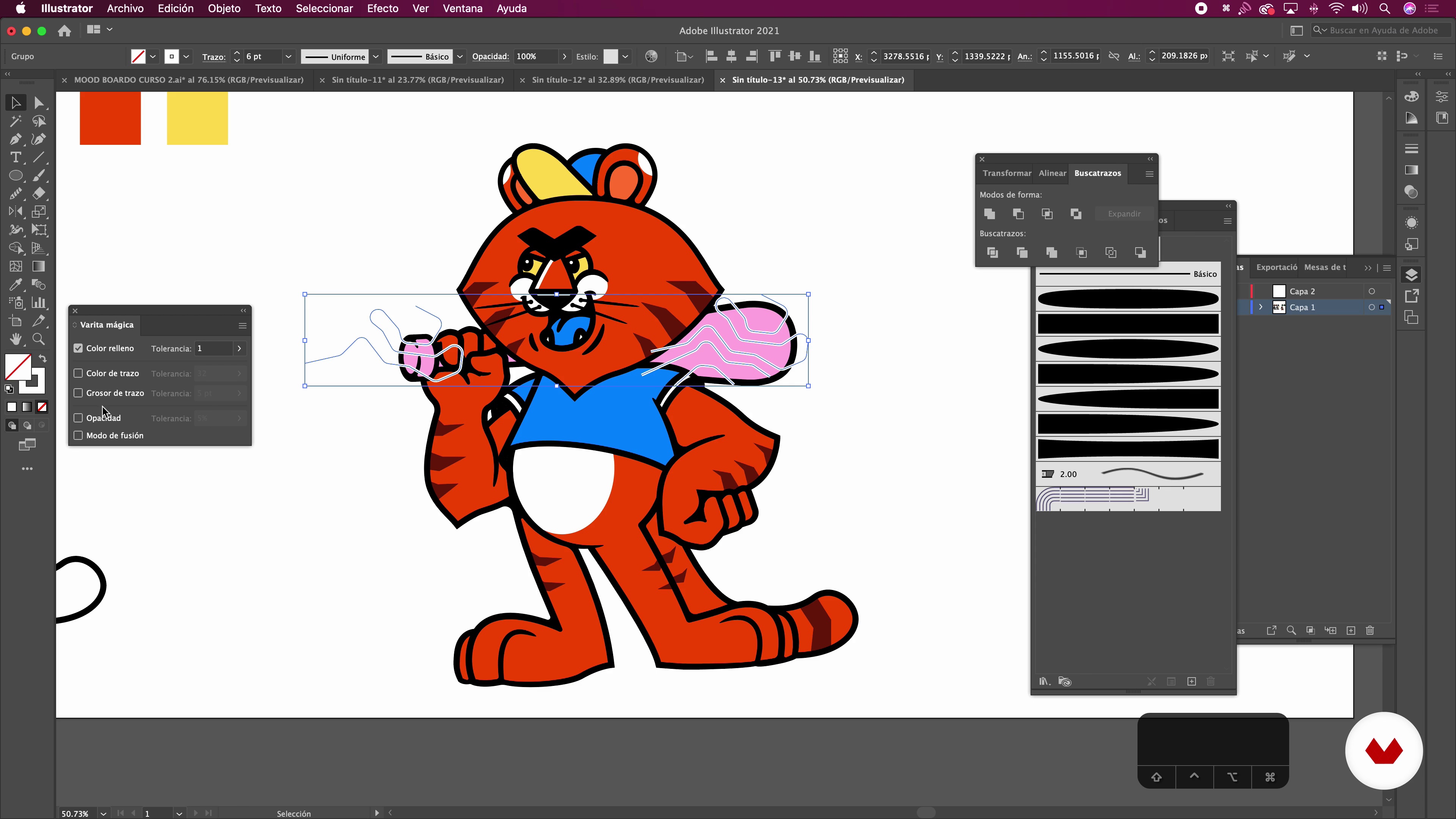Open the Efecto menu
The width and height of the screenshot is (1456, 819).
click(383, 8)
